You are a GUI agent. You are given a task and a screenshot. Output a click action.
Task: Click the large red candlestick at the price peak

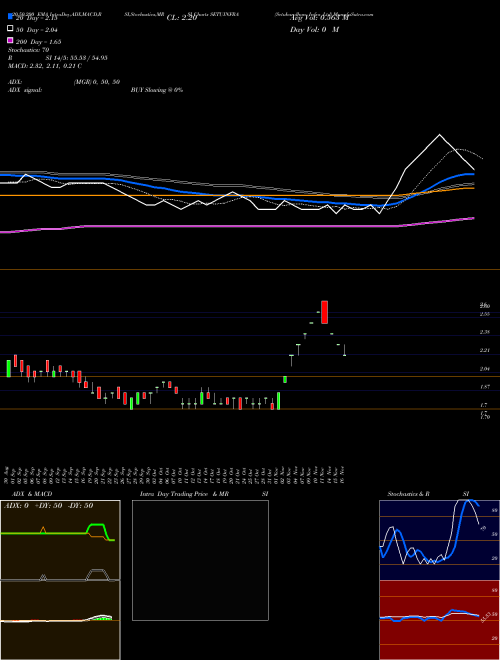[x=324, y=312]
